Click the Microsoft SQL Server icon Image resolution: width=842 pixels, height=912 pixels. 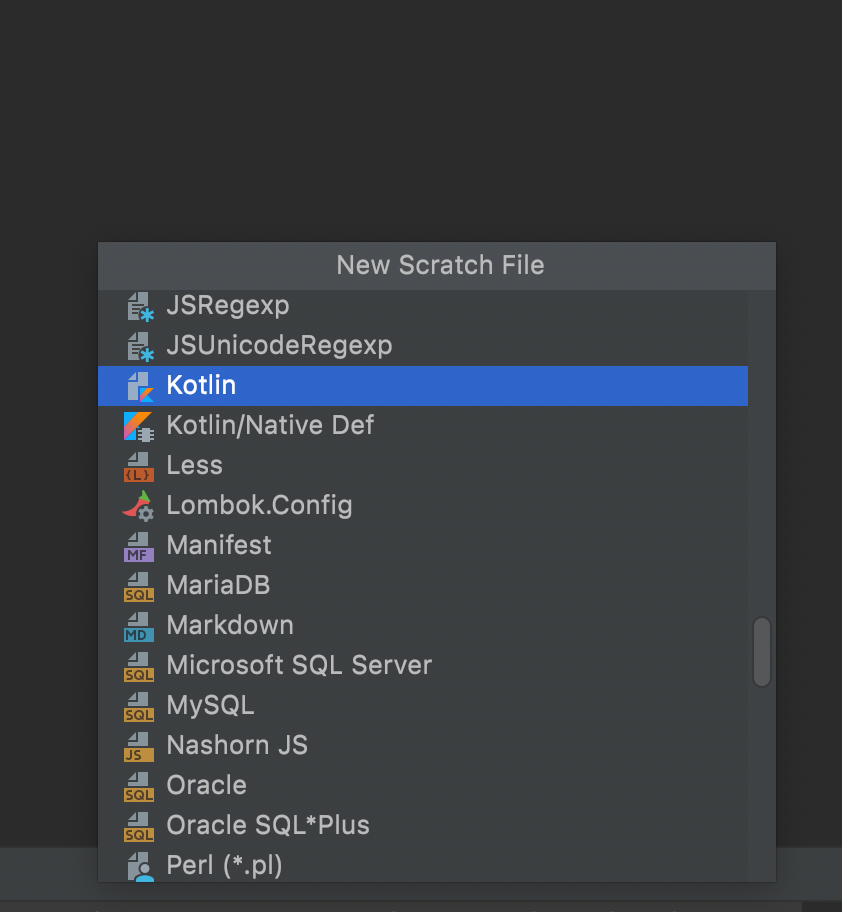coord(138,667)
